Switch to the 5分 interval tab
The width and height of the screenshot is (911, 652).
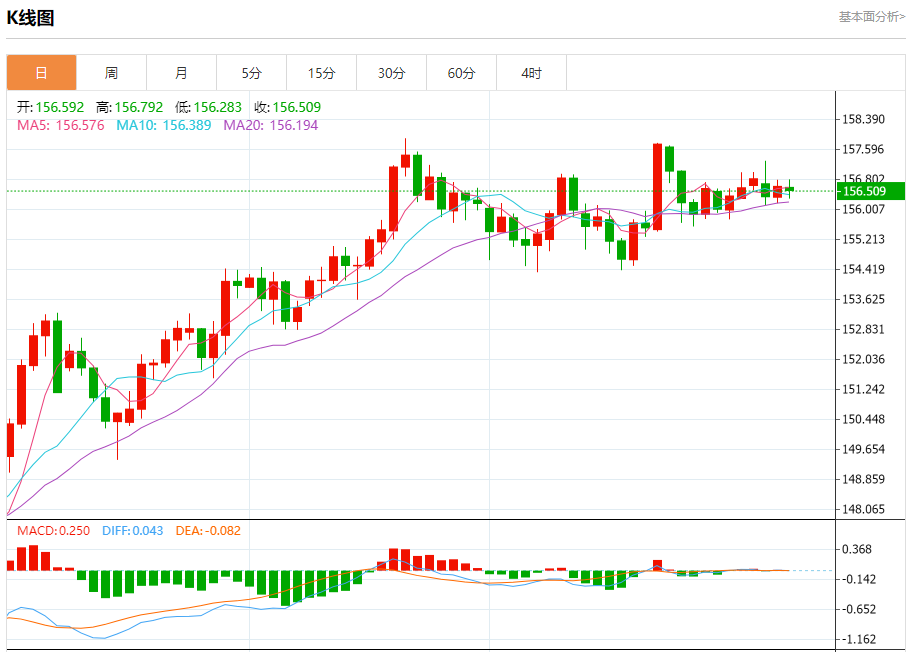pos(251,73)
